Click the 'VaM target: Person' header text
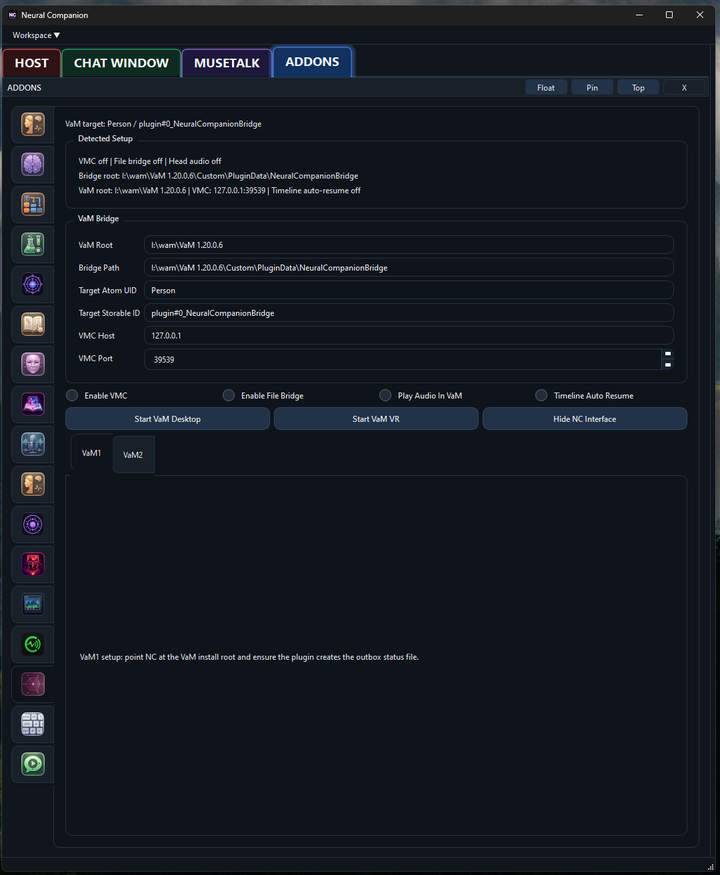Image resolution: width=720 pixels, height=875 pixels. [163, 124]
